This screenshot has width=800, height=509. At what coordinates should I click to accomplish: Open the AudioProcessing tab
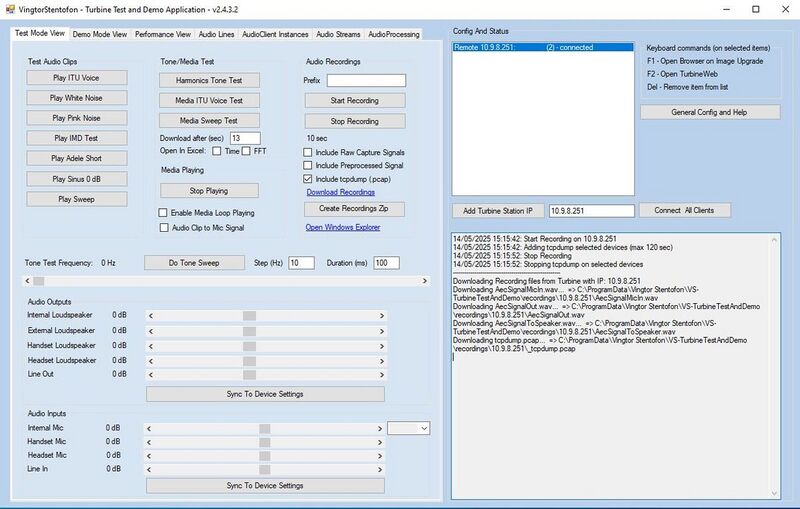[x=393, y=34]
